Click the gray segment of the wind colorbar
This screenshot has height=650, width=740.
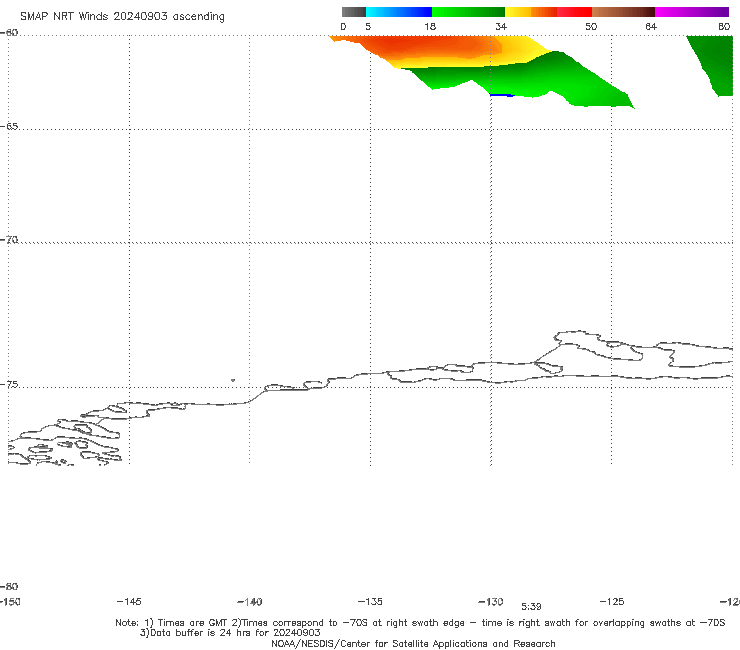coord(354,12)
